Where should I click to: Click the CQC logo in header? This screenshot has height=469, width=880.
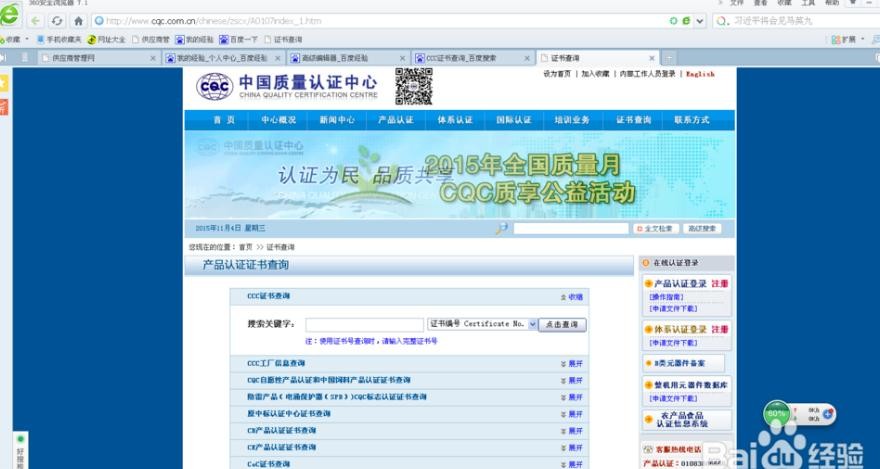click(x=213, y=88)
